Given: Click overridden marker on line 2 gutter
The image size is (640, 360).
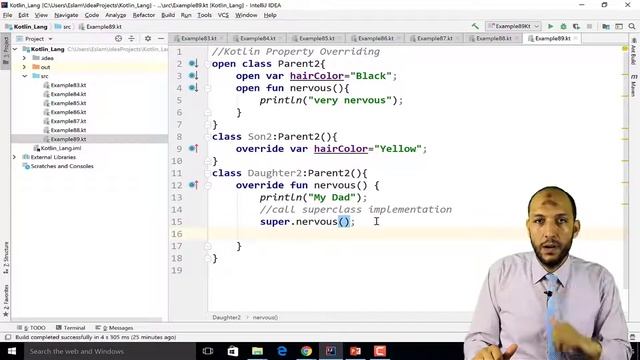Looking at the screenshot, I should pos(193,64).
